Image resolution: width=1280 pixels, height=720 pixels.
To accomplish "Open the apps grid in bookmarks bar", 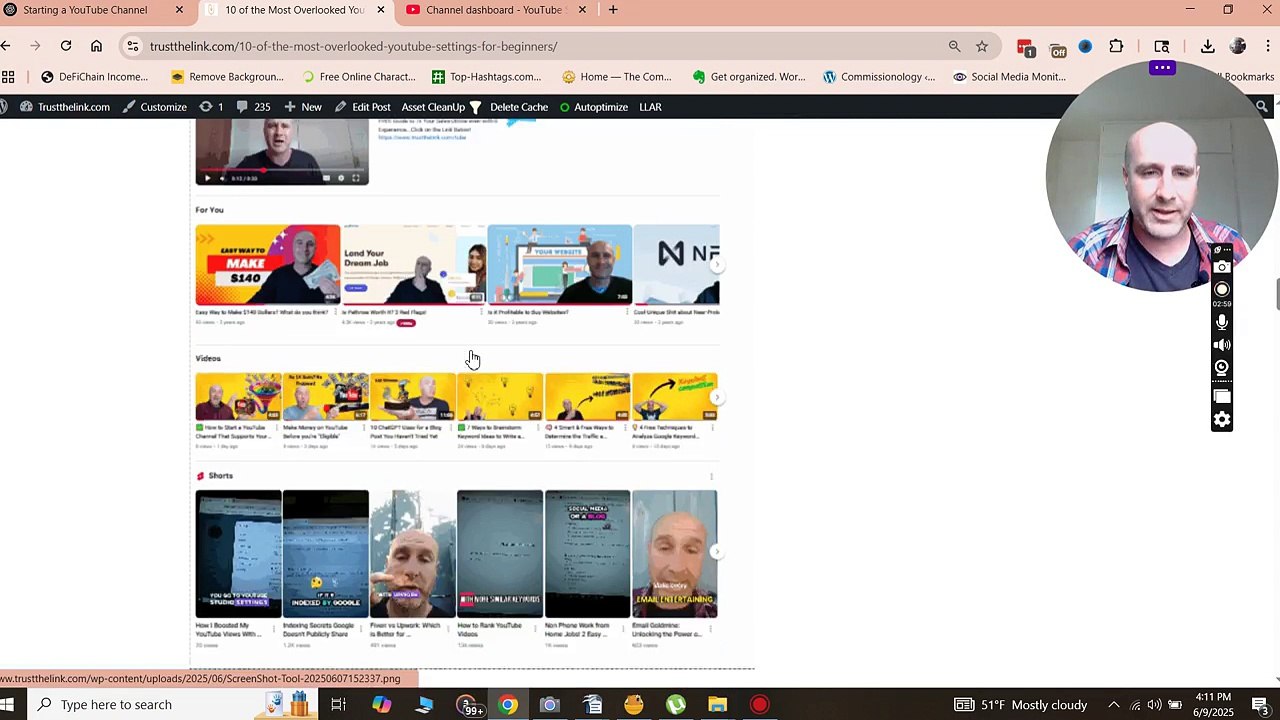I will (x=8, y=77).
